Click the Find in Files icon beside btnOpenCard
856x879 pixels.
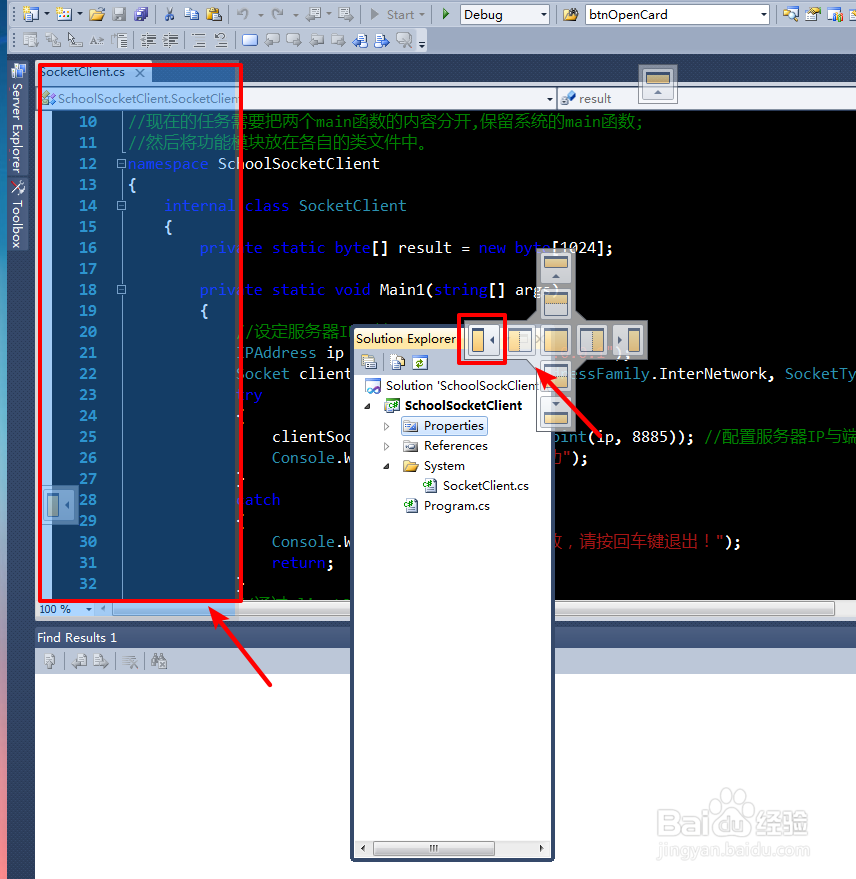[570, 15]
